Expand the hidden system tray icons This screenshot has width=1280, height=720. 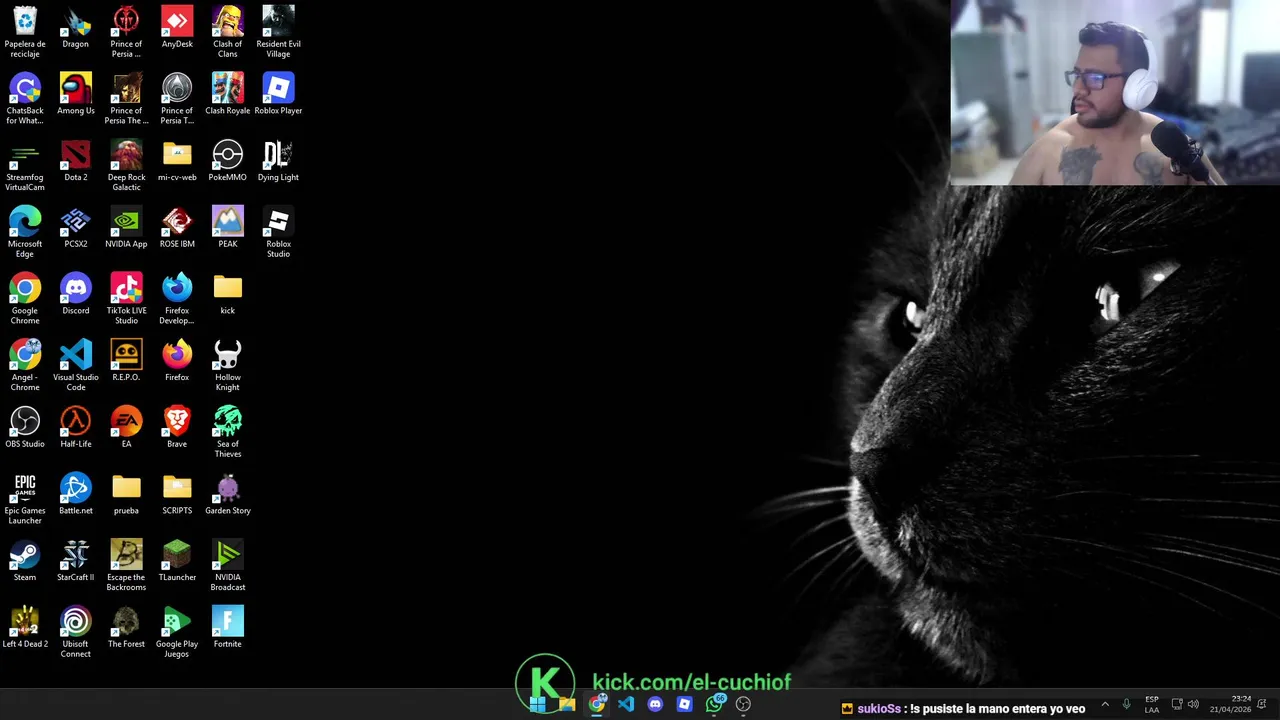1105,704
